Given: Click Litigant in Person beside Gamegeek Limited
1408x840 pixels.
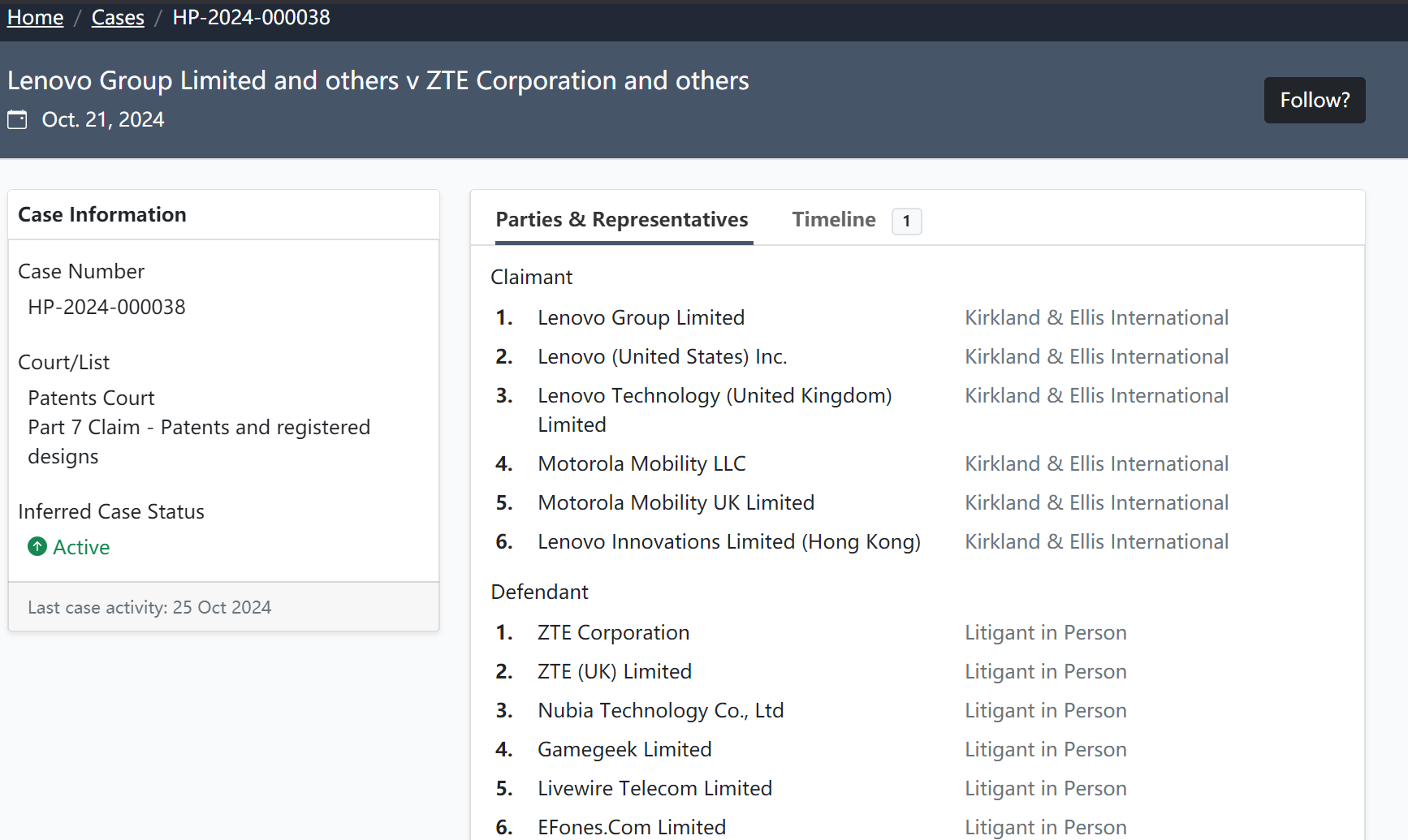Looking at the screenshot, I should [1045, 749].
